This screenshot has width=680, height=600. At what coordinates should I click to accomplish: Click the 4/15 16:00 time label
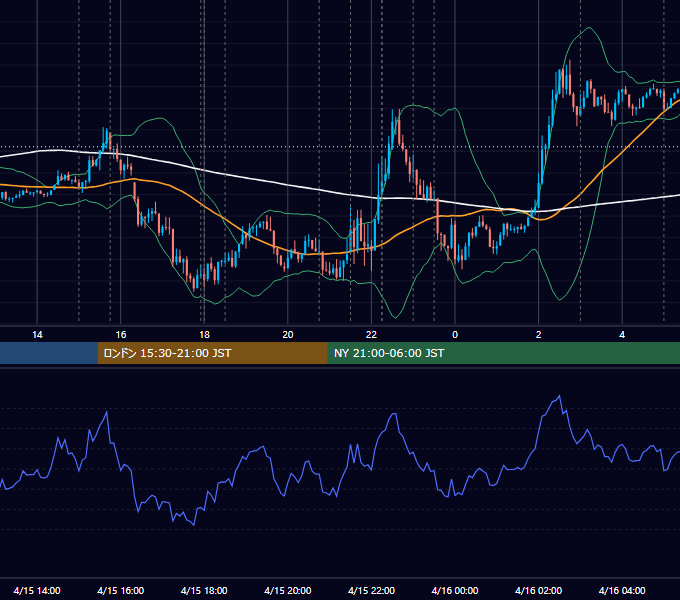121,590
